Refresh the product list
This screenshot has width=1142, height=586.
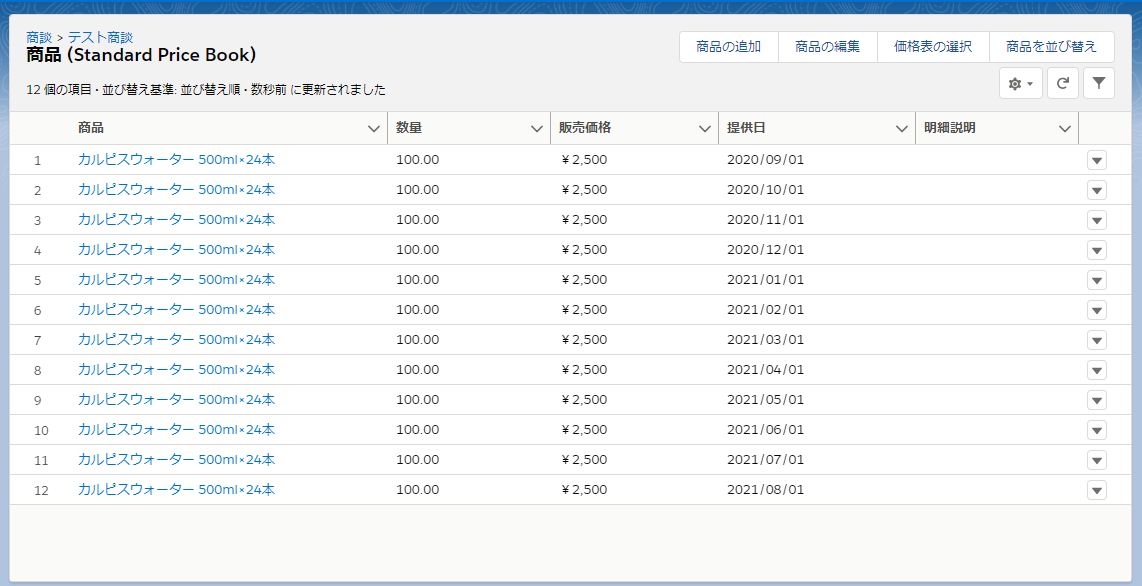[1063, 84]
